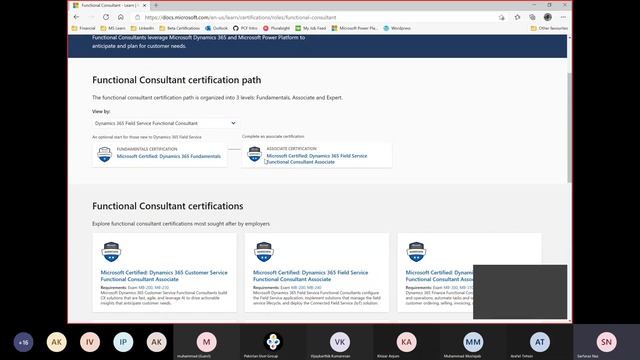Click the Customer Service certification card badge
Image resolution: width=640 pixels, height=360 pixels.
111,251
